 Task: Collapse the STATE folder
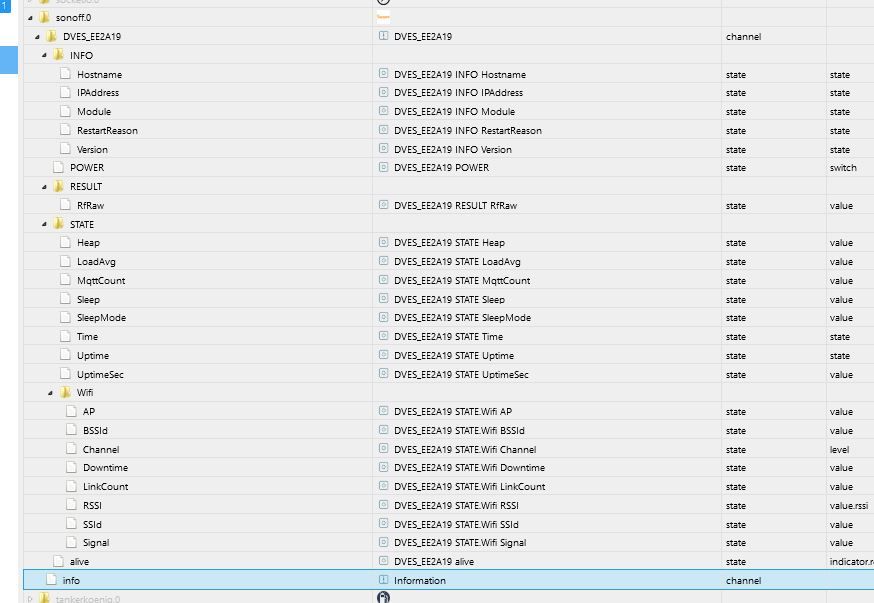pyautogui.click(x=44, y=224)
